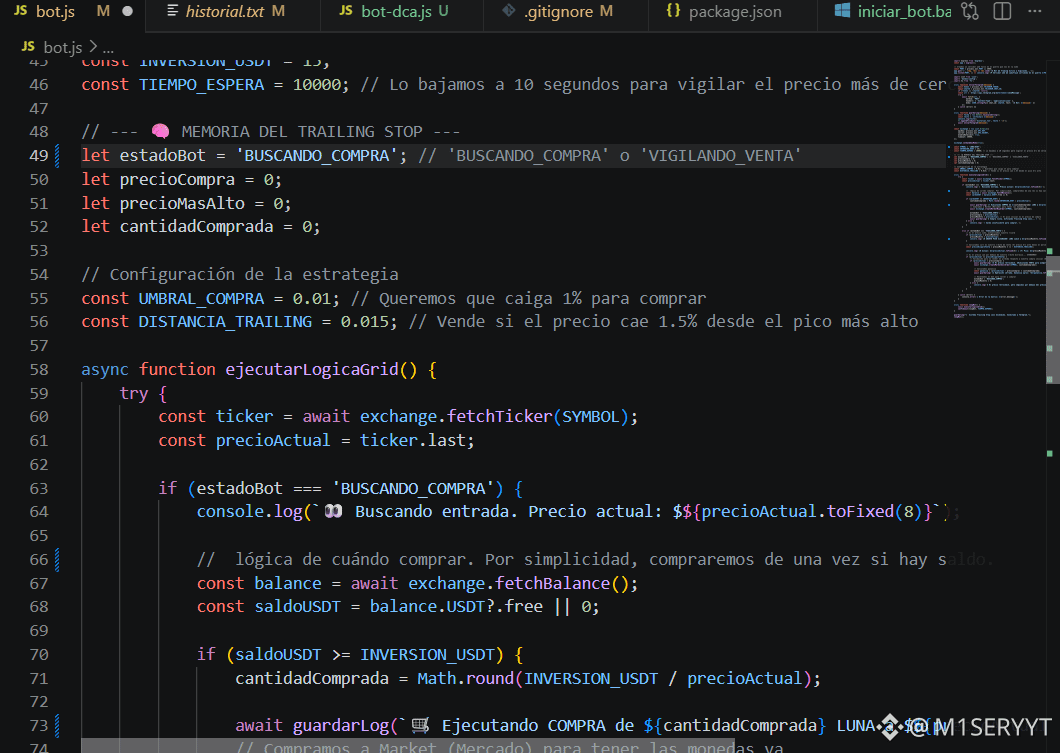Click the saldoUSDT declaration on line 68
Screen dimensions: 1060x753
[297, 607]
